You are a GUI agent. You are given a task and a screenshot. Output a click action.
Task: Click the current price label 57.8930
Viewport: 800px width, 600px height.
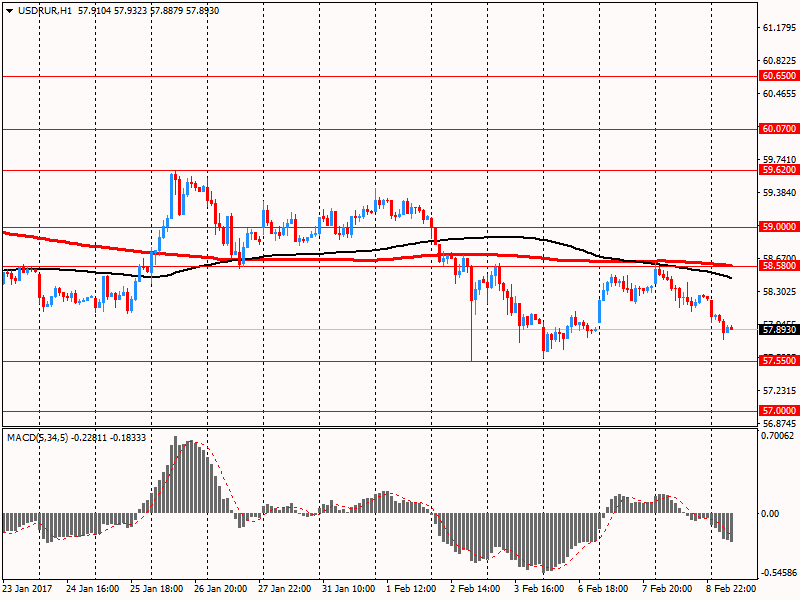pos(778,329)
